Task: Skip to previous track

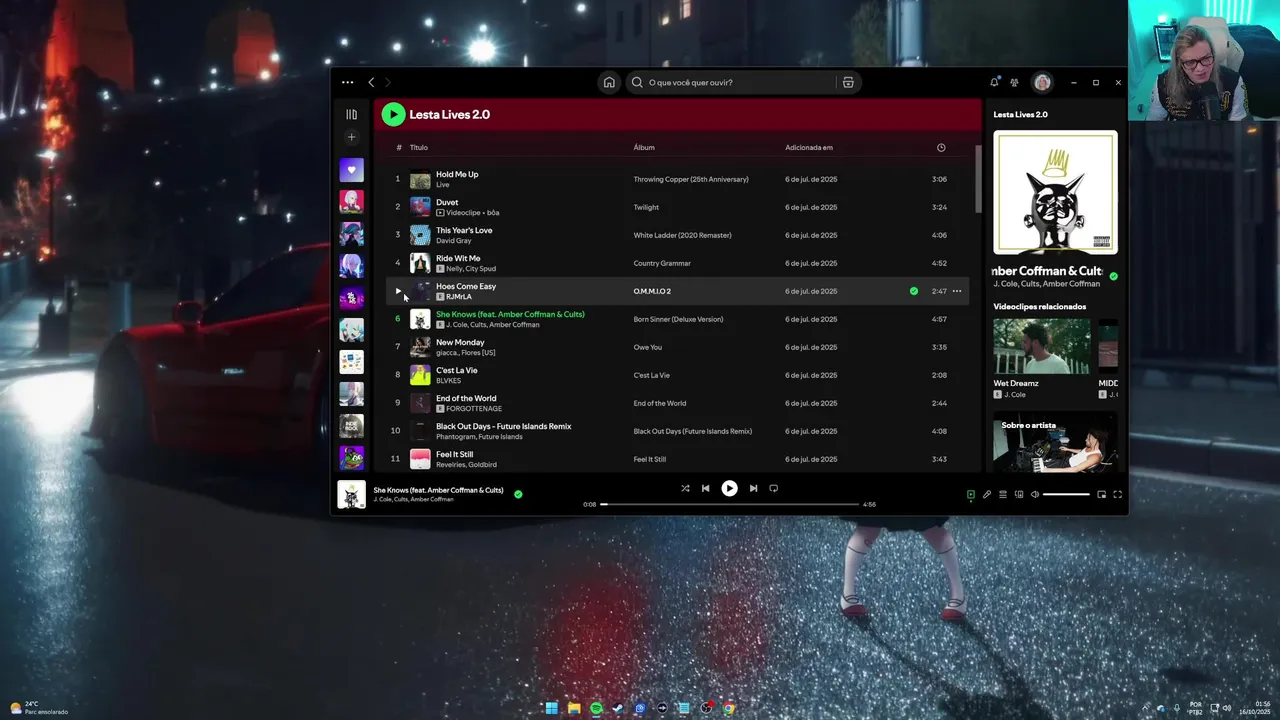Action: [x=705, y=488]
